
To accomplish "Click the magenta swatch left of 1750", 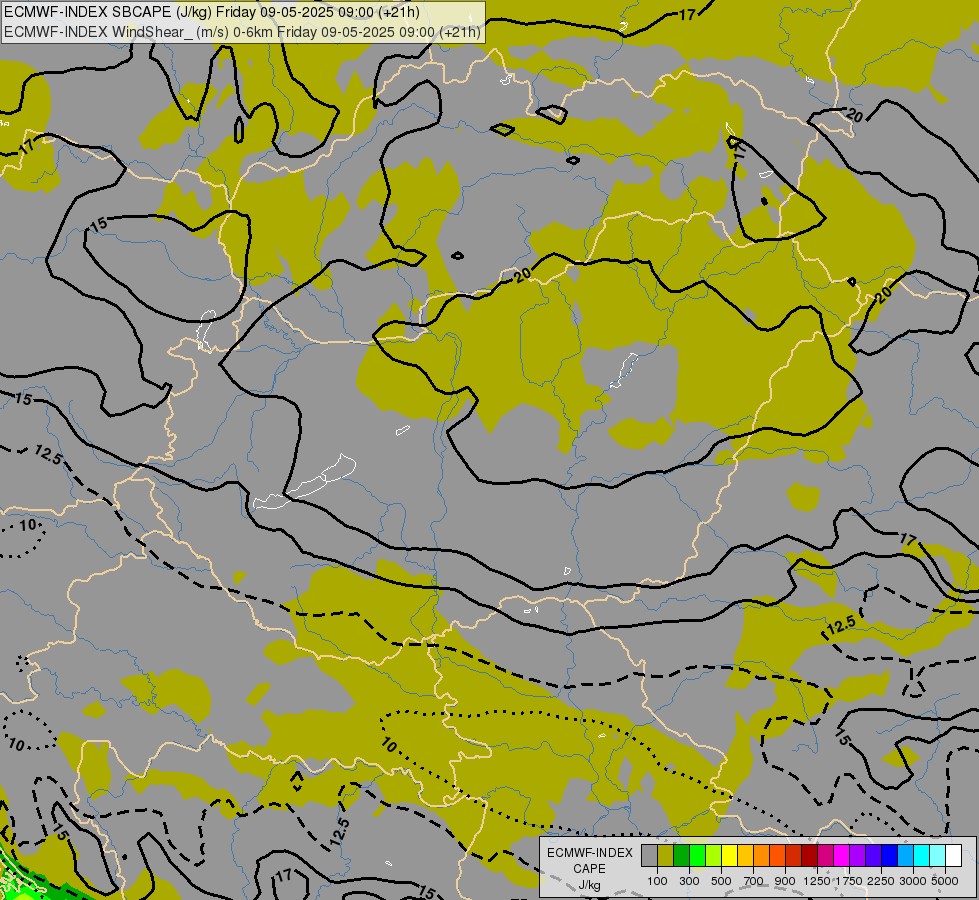I will pyautogui.click(x=841, y=855).
